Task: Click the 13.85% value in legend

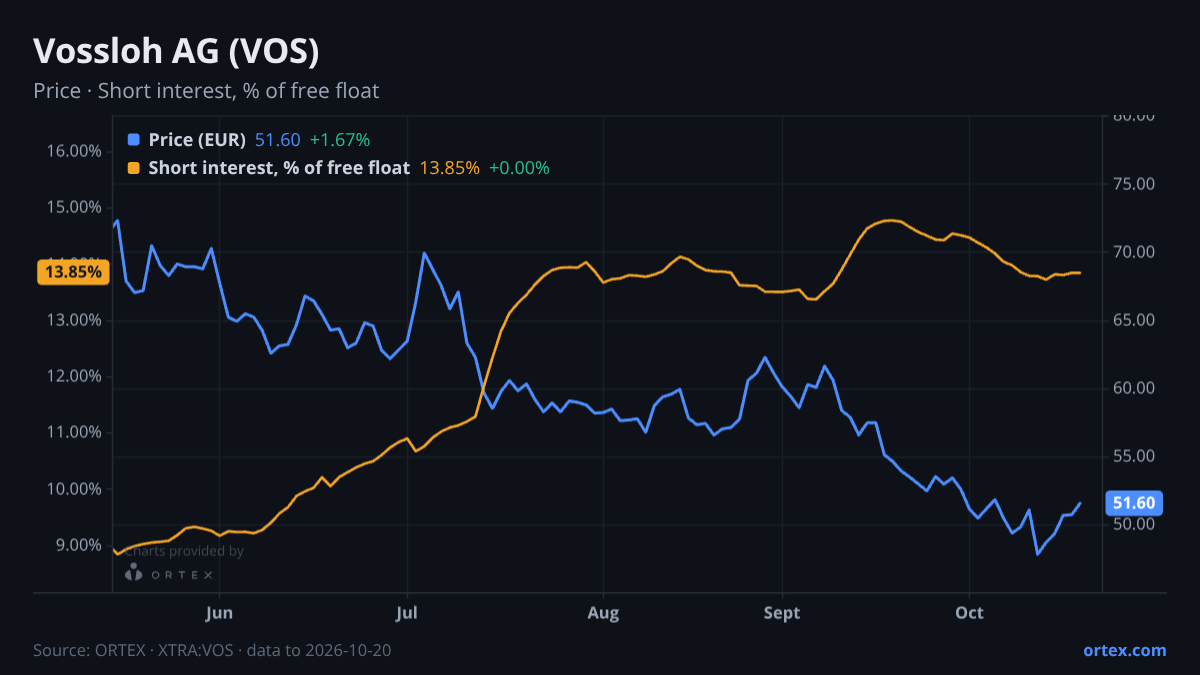Action: [x=449, y=168]
